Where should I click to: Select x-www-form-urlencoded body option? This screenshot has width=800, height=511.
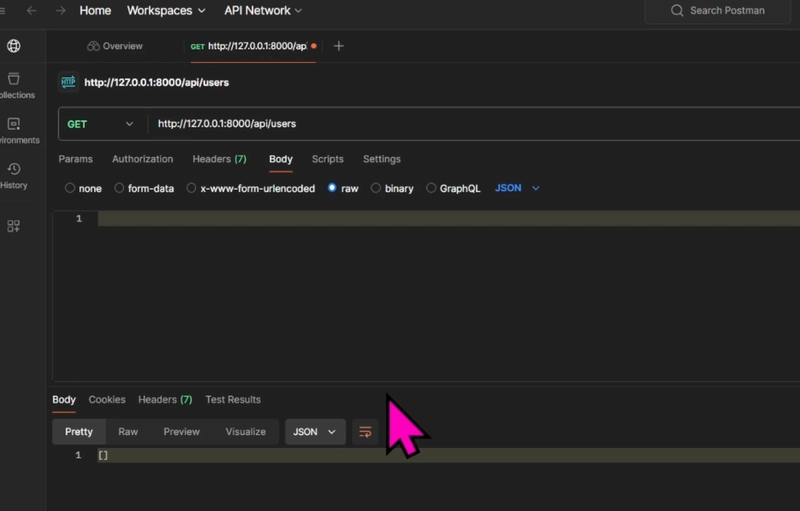point(191,188)
